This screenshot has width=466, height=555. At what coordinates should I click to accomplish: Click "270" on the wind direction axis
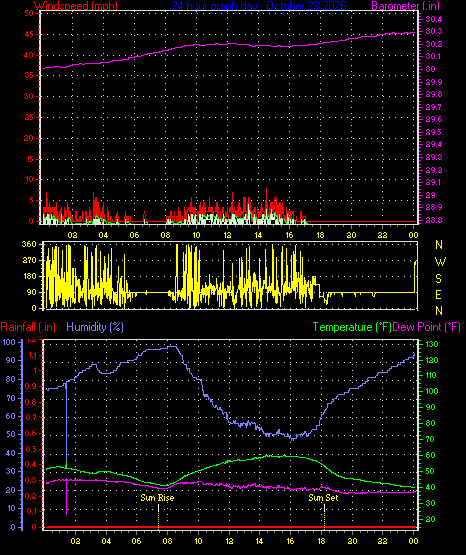(x=29, y=260)
